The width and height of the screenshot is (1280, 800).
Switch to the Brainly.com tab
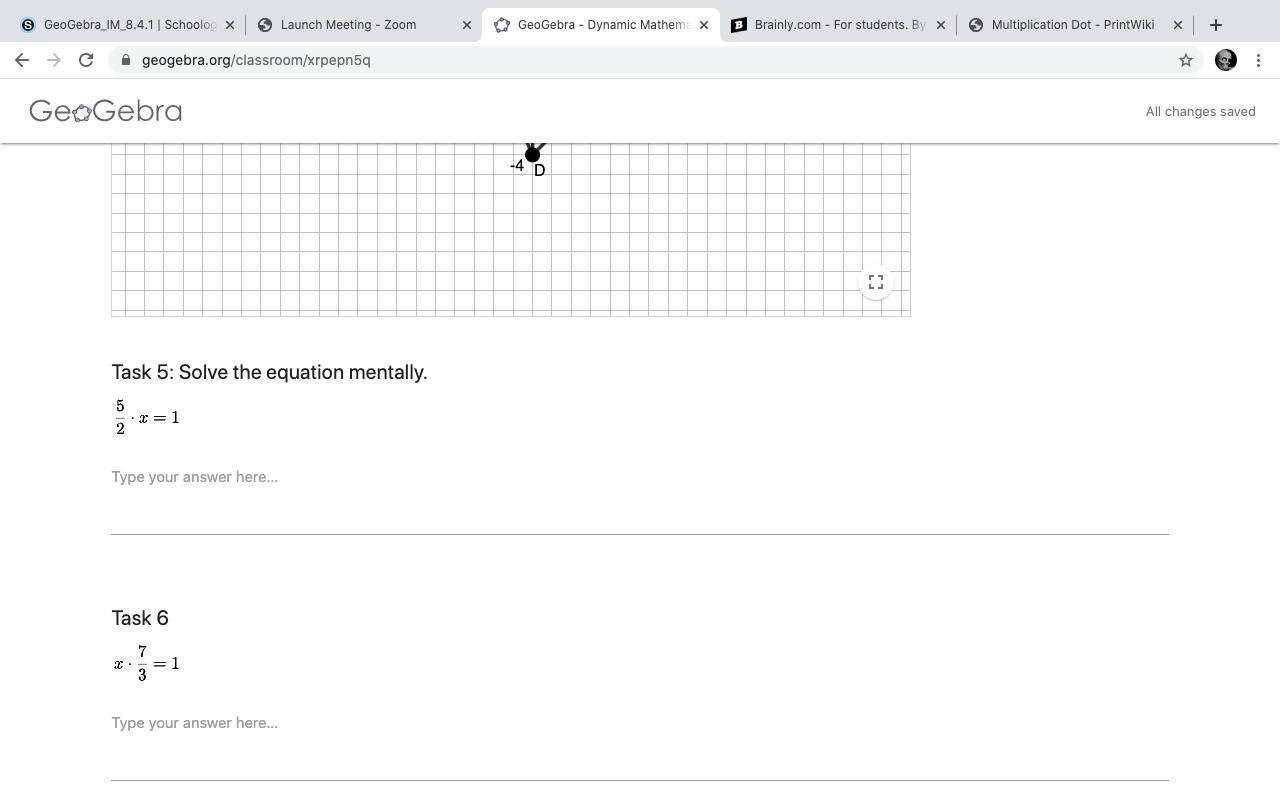[x=838, y=25]
